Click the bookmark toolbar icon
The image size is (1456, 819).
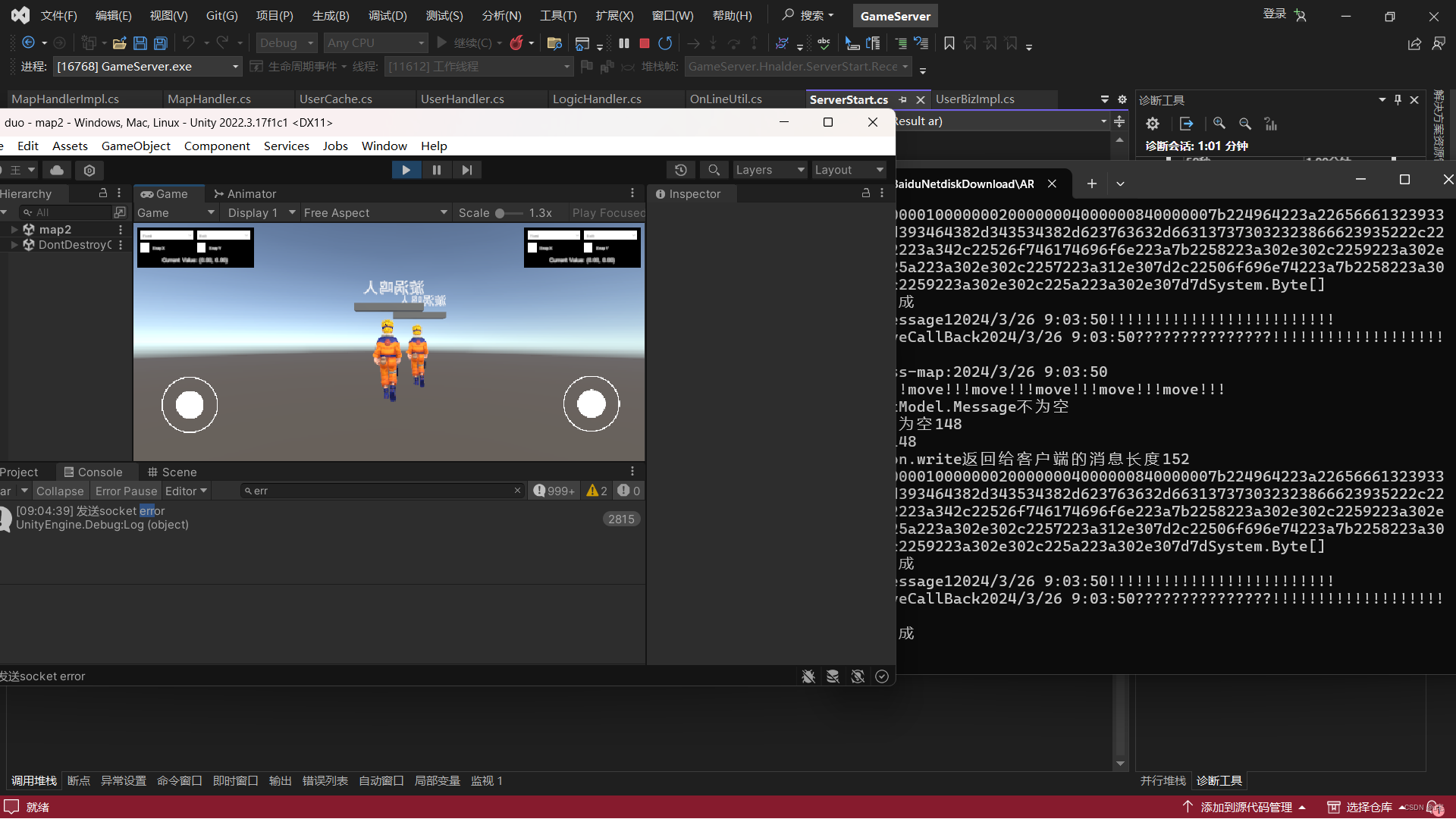click(x=949, y=43)
